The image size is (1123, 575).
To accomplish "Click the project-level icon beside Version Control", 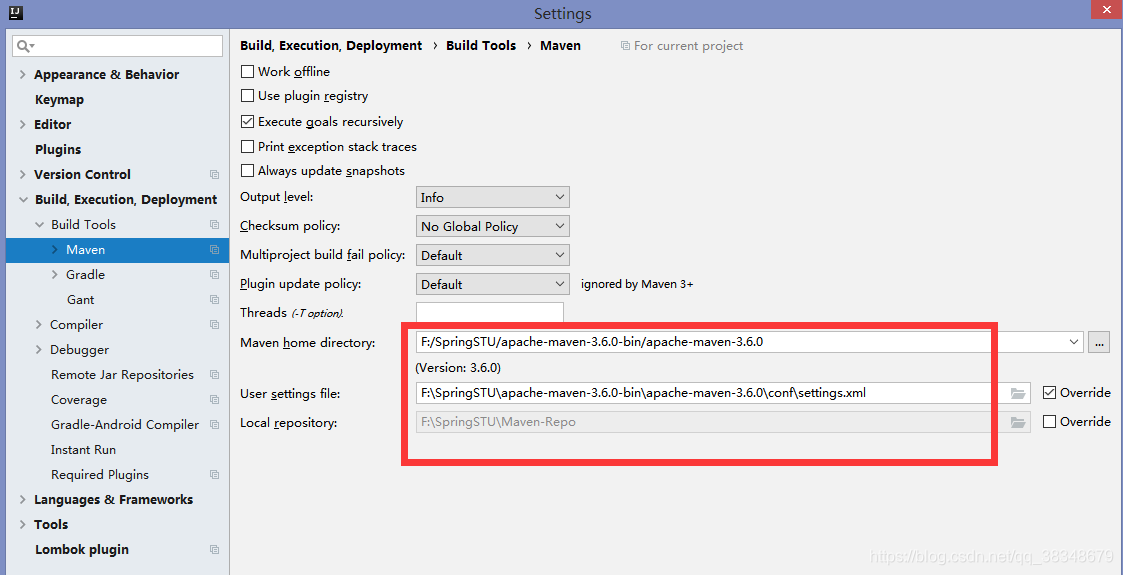I will coord(214,175).
